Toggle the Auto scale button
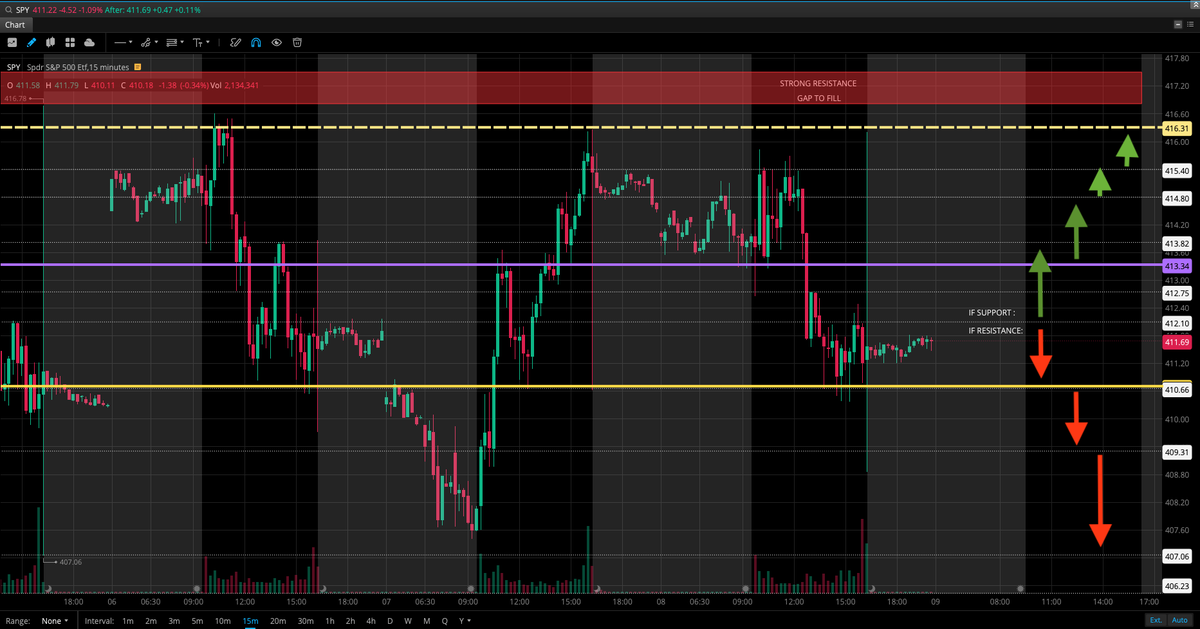The height and width of the screenshot is (629, 1200). tap(1181, 621)
